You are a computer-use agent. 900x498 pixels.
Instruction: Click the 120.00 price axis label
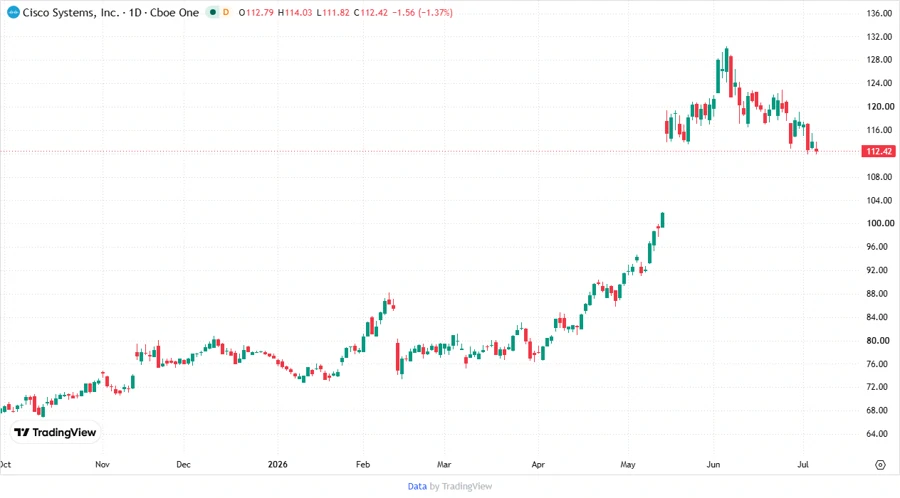880,107
